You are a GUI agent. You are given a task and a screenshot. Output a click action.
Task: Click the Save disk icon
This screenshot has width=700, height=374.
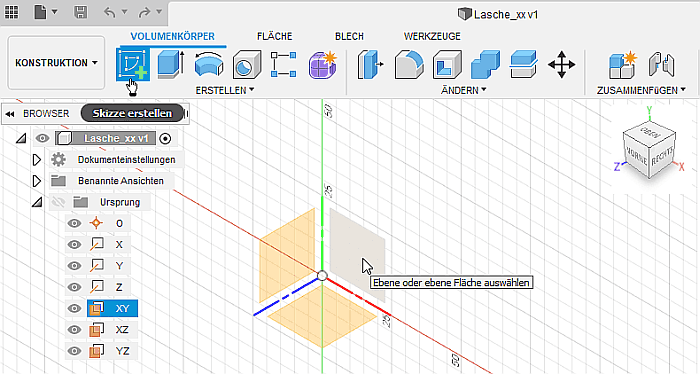(80, 12)
